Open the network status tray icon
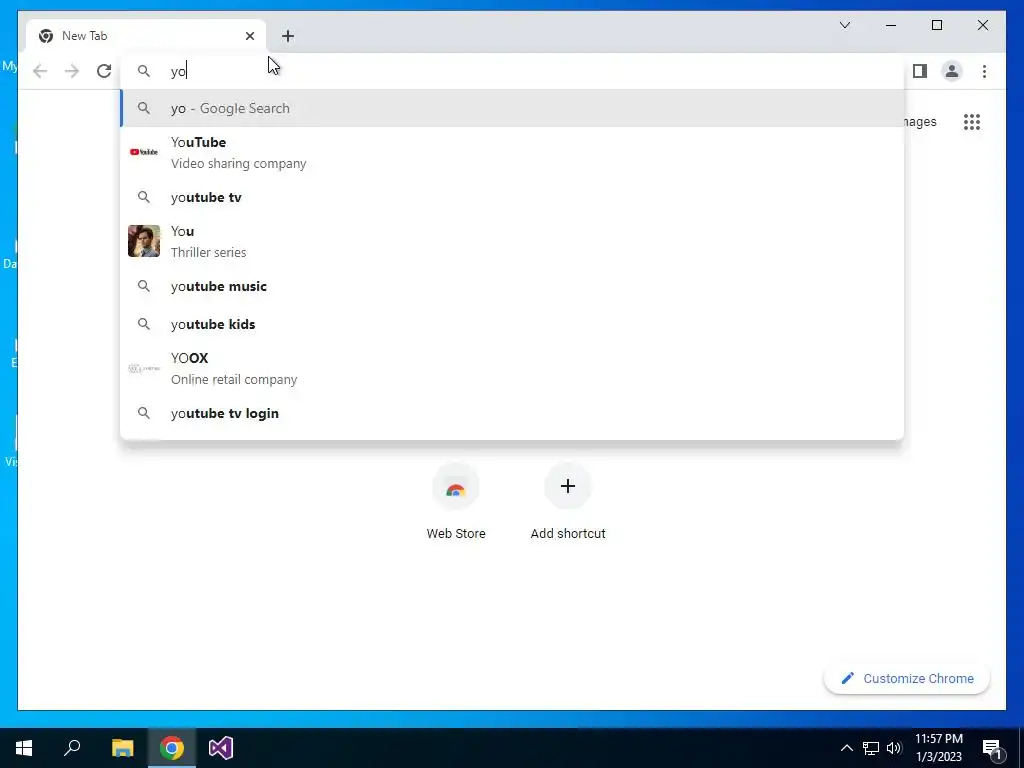The height and width of the screenshot is (768, 1024). (x=871, y=748)
